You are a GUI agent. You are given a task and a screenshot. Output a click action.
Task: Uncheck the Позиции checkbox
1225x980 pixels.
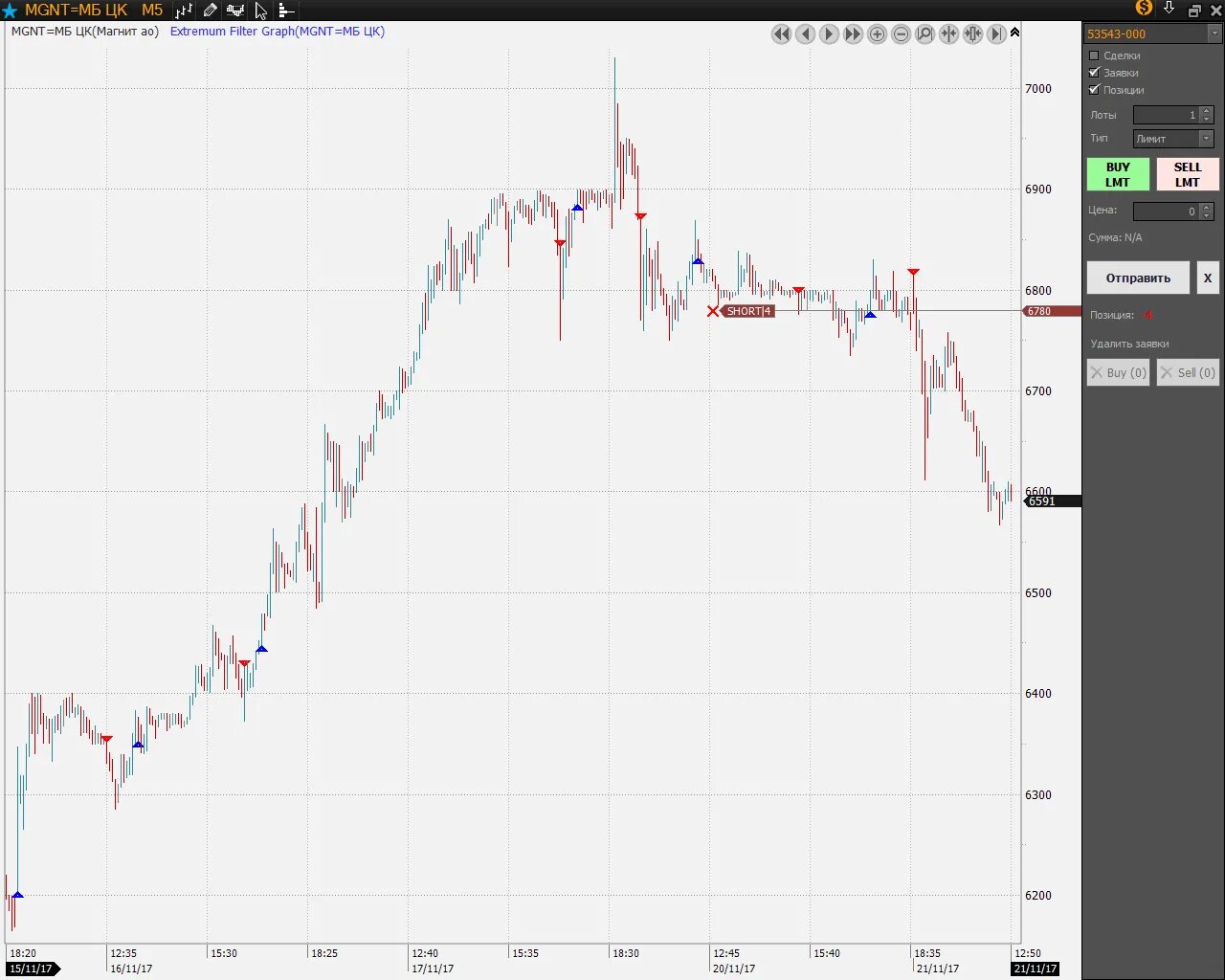coord(1094,90)
